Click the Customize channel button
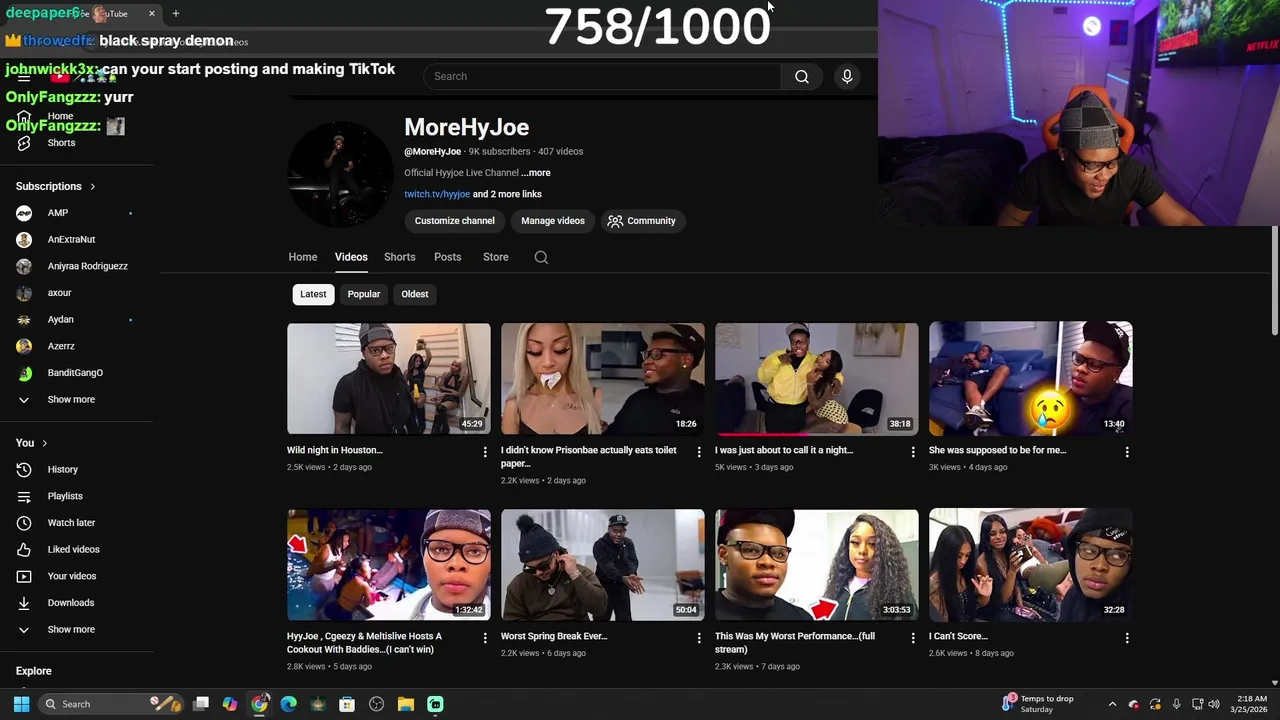Viewport: 1280px width, 720px height. [455, 221]
